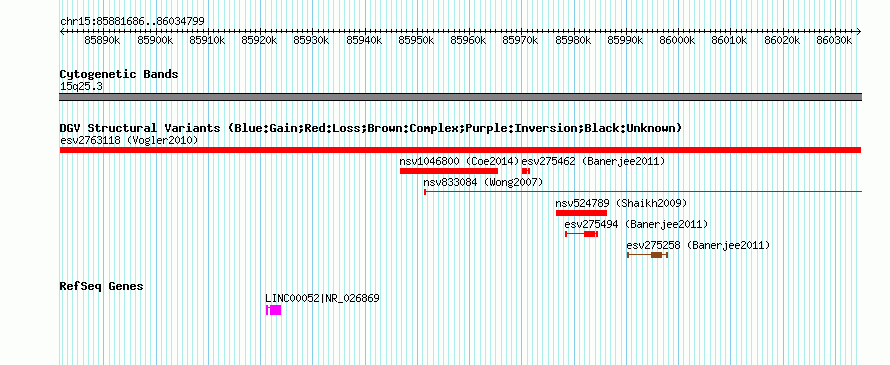
Task: Click the RefSeq Genes track title
Action: click(x=102, y=286)
